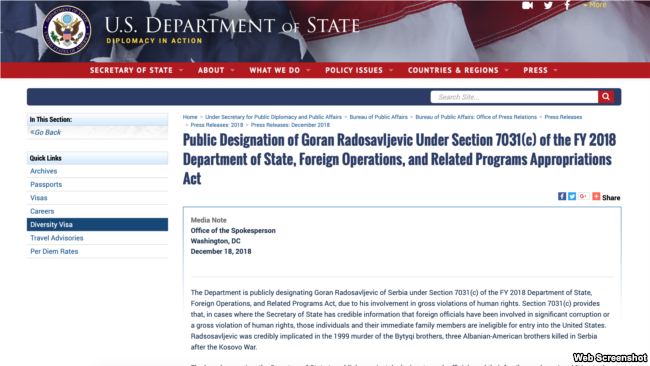Expand the Countries & Regions menu
This screenshot has width=650, height=366.
pyautogui.click(x=458, y=70)
